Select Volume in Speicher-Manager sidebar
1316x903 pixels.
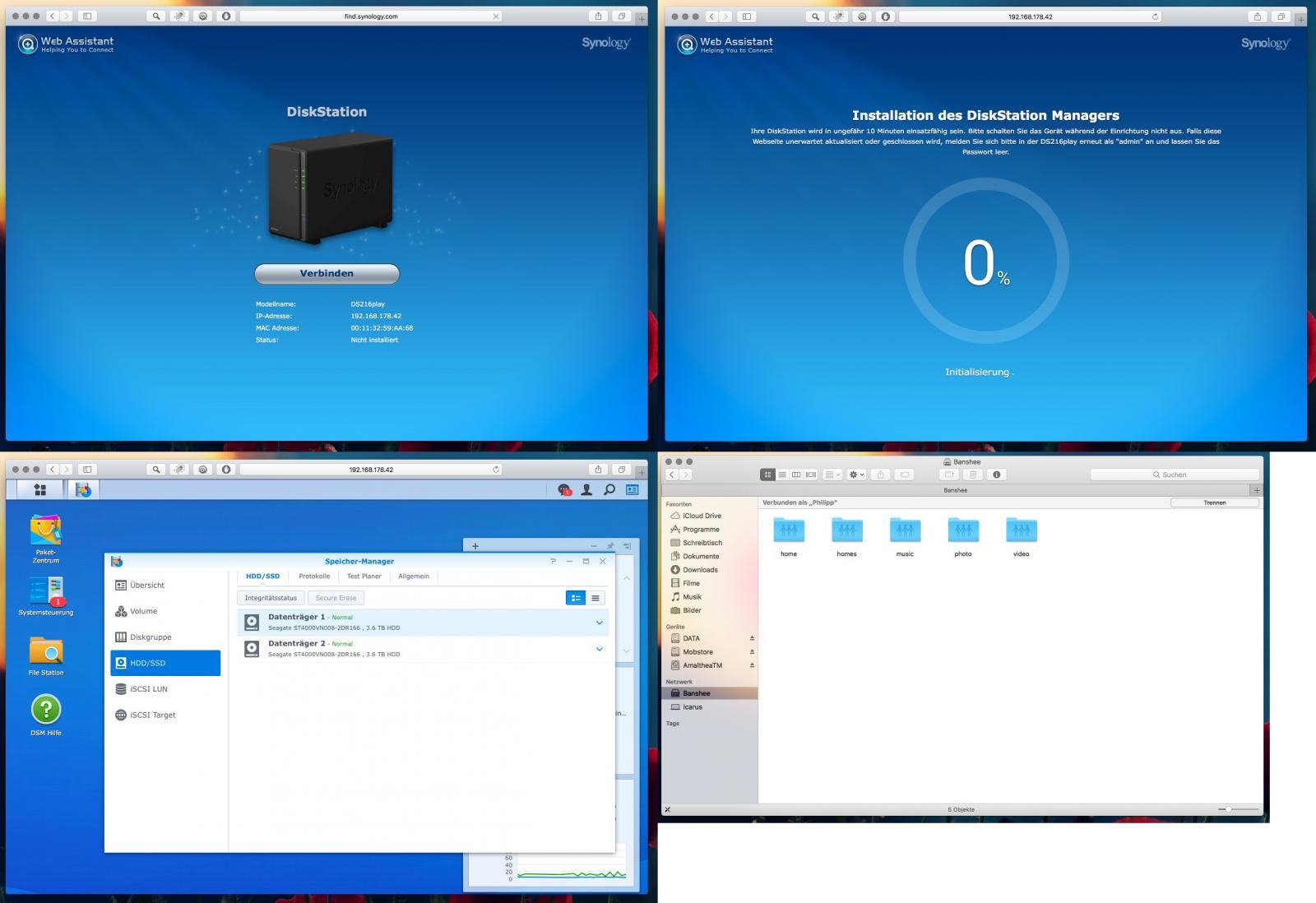click(165, 611)
